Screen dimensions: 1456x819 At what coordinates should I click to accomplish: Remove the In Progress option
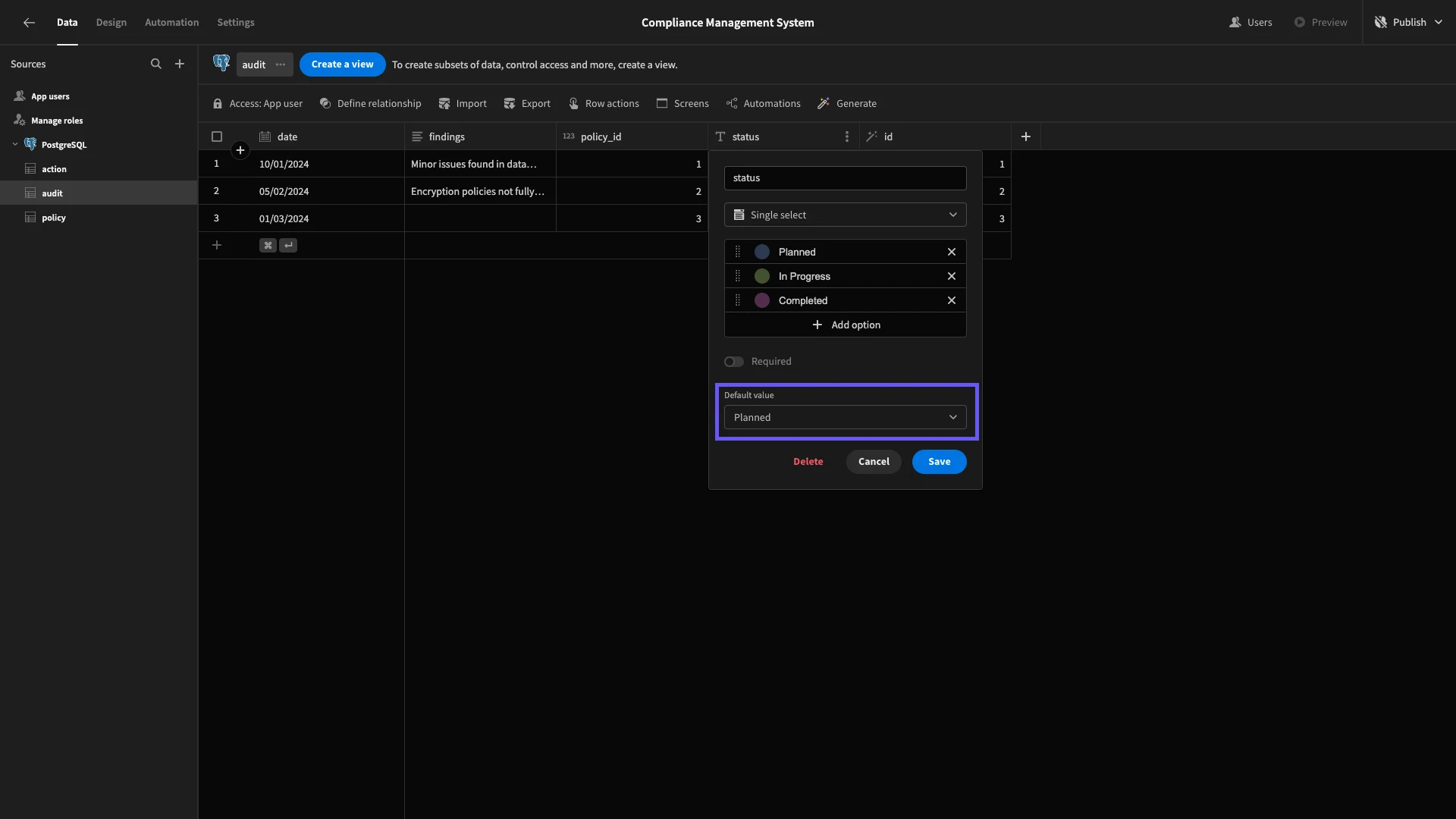[x=951, y=277]
